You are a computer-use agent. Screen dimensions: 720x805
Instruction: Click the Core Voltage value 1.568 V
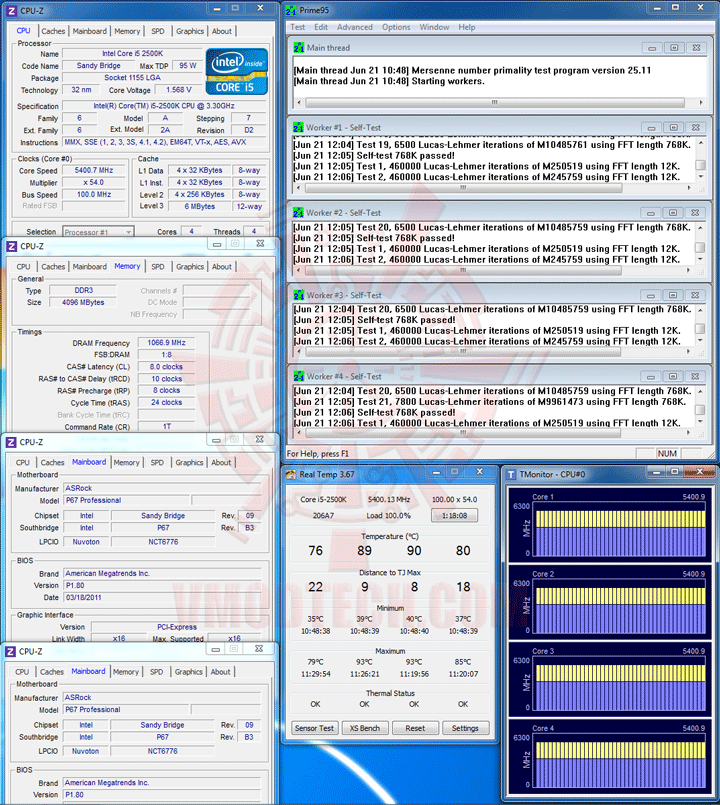coord(179,90)
